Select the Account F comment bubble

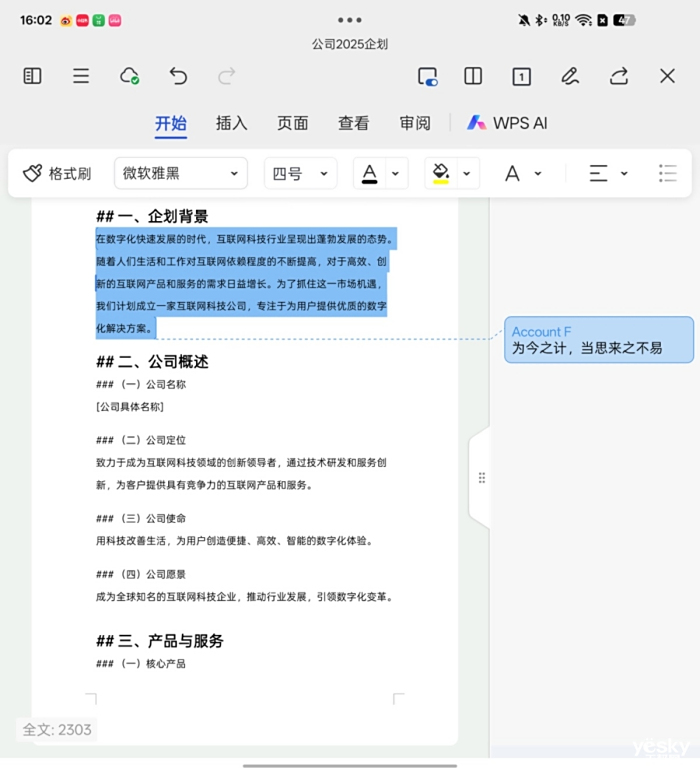598,340
